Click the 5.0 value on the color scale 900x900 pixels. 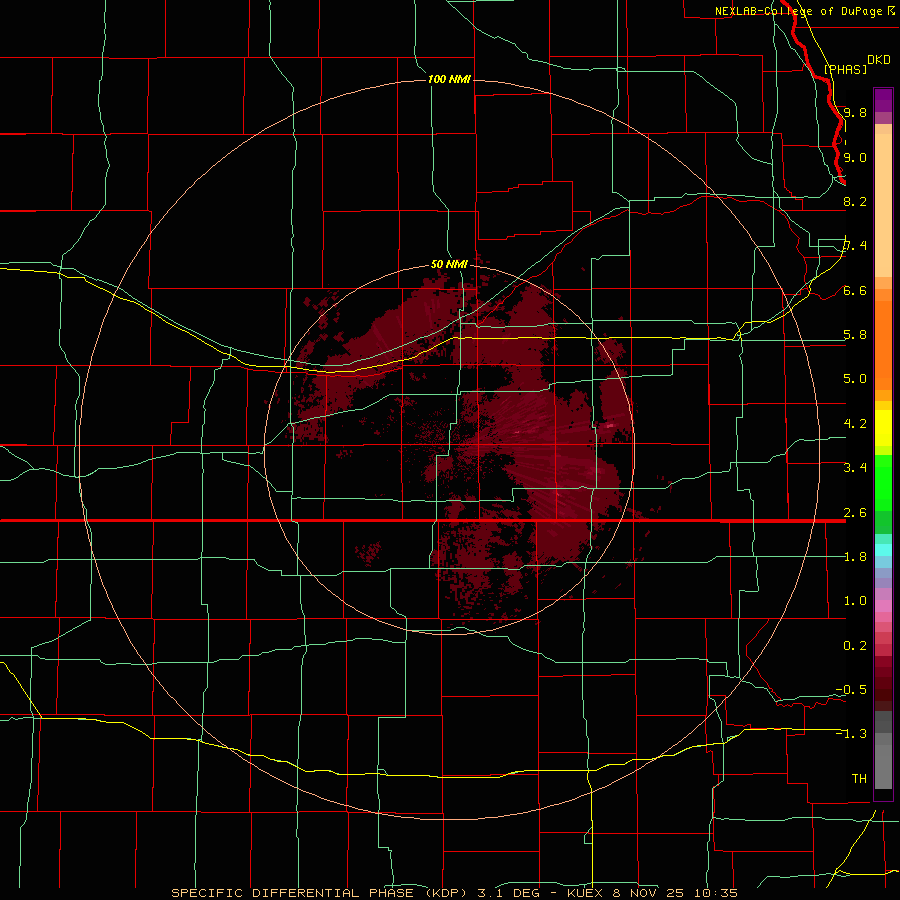click(855, 379)
